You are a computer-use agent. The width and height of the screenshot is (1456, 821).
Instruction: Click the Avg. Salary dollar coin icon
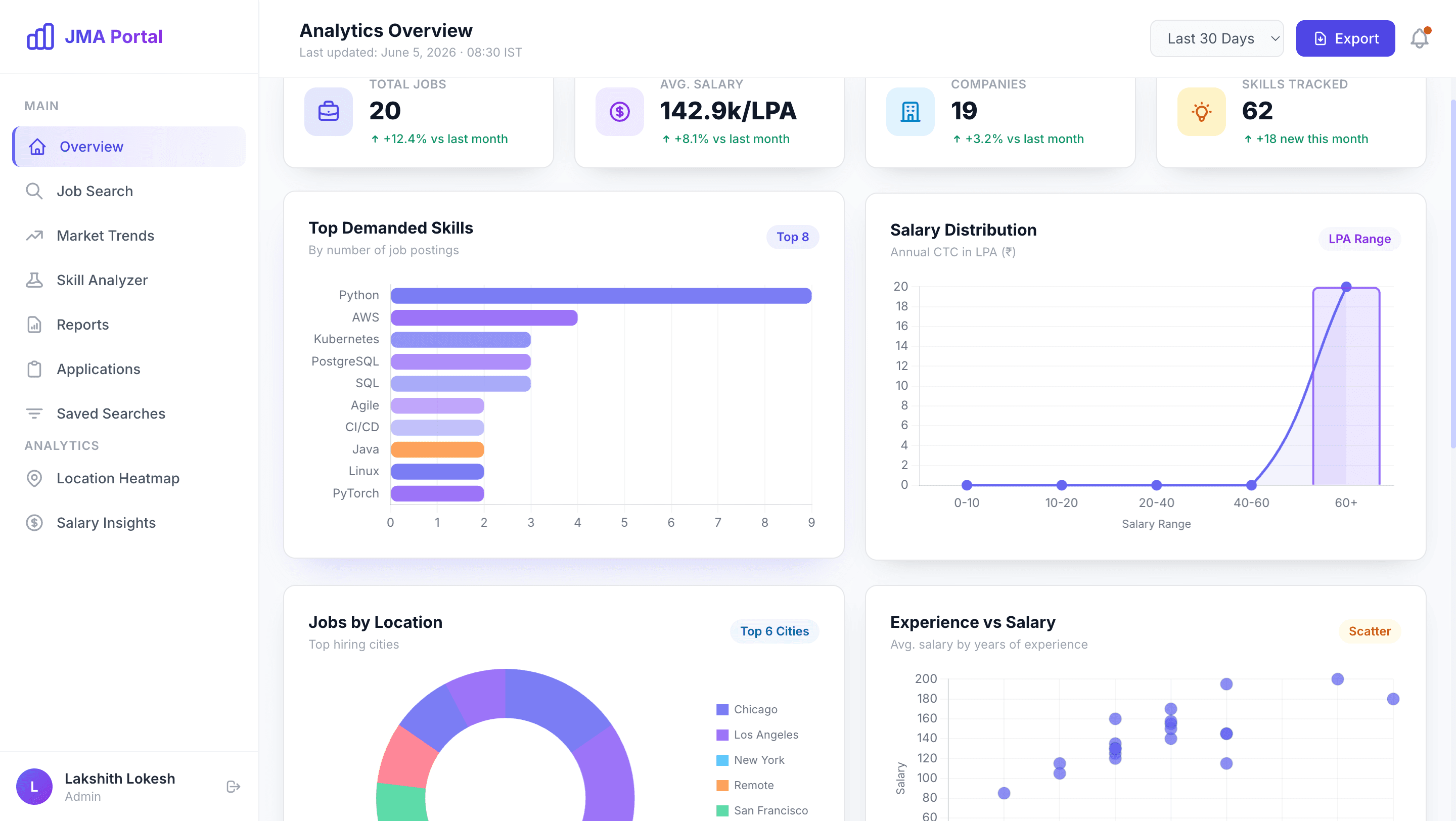(x=619, y=111)
